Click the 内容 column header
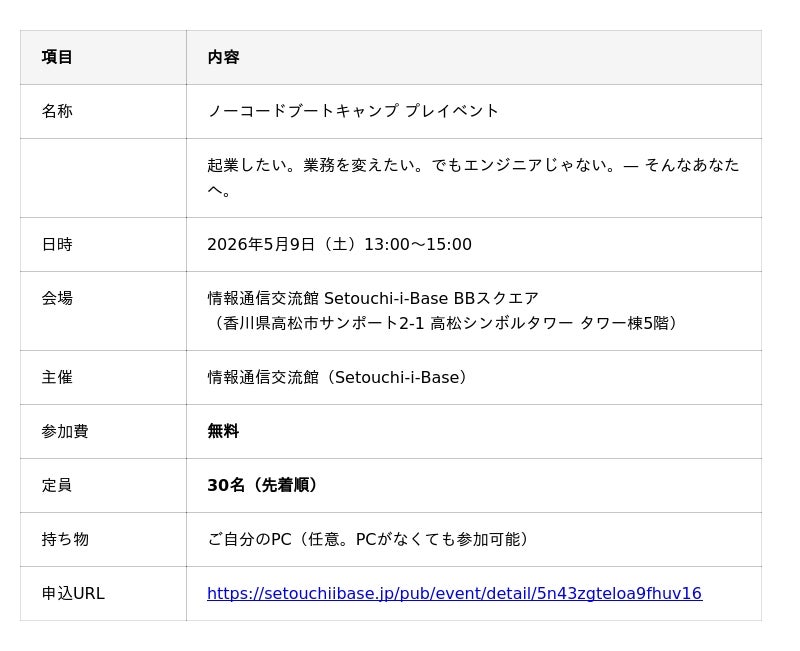 (x=223, y=57)
